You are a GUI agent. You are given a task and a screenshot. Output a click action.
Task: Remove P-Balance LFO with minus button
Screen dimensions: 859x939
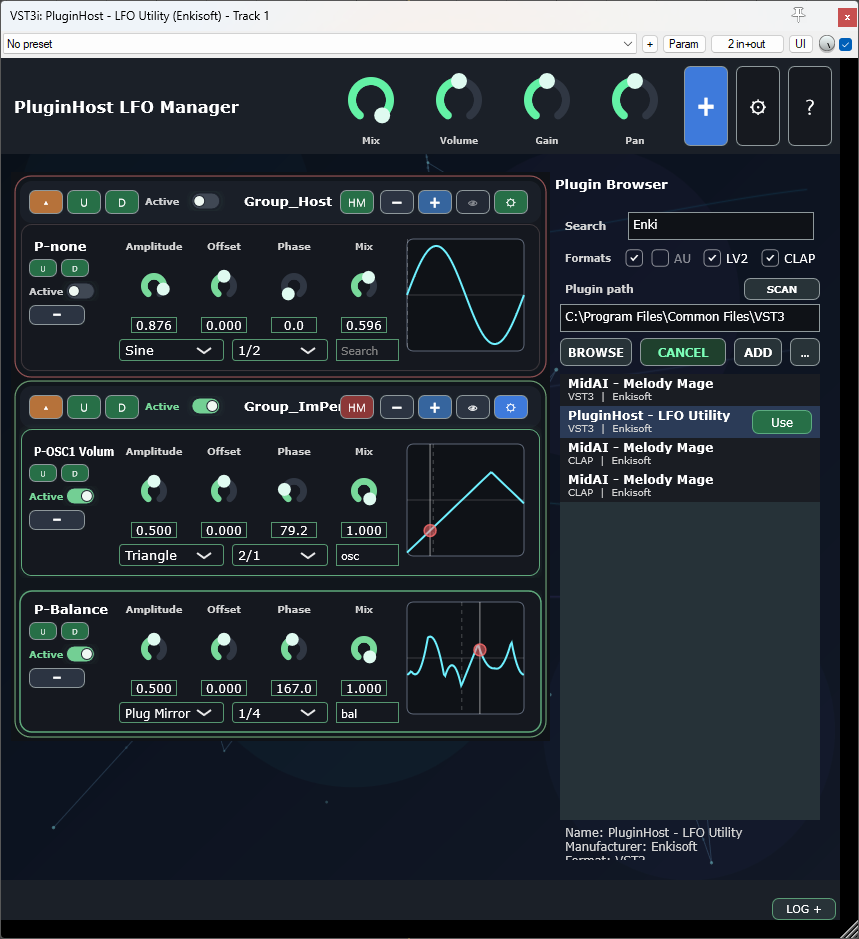(x=57, y=677)
